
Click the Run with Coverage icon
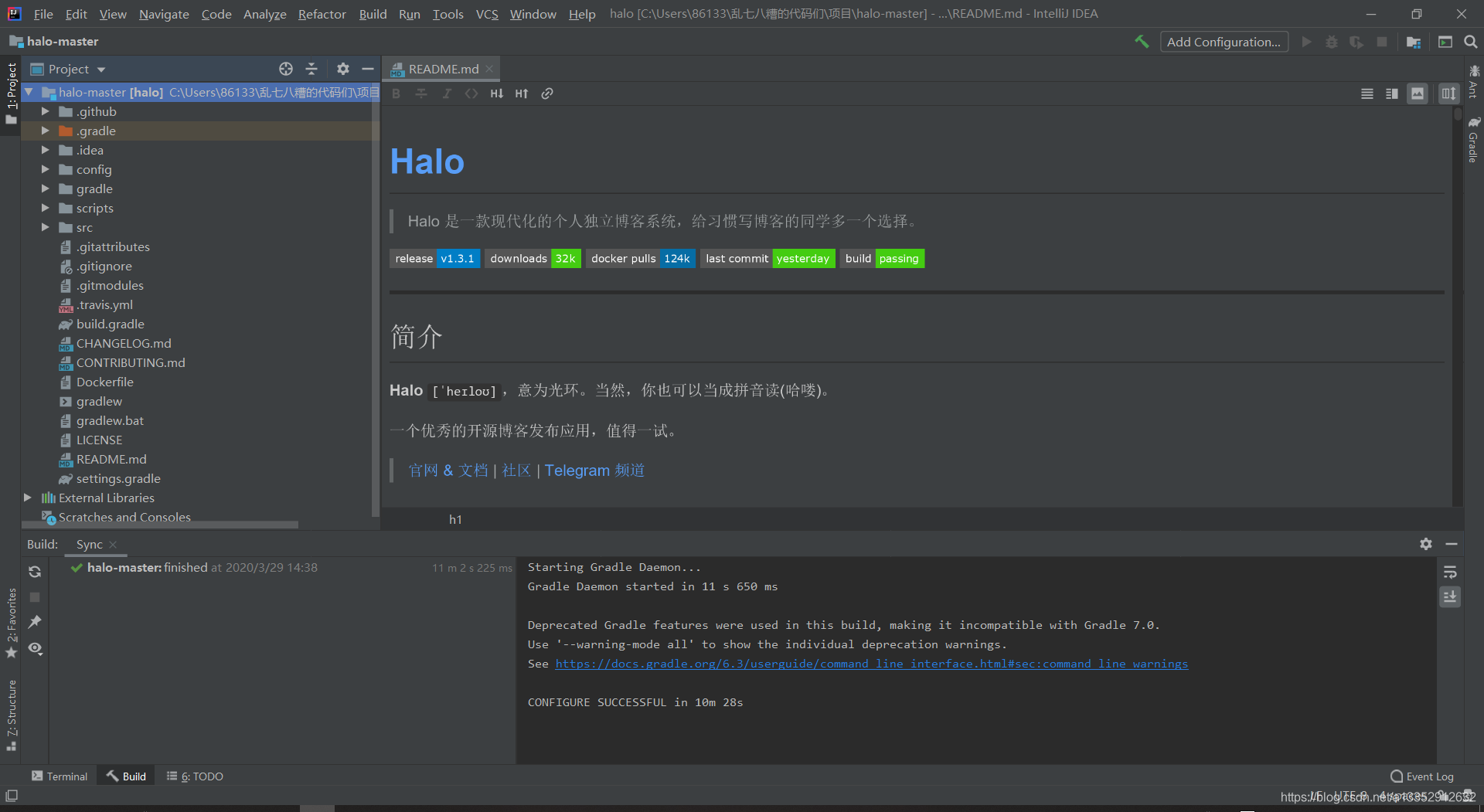(x=1356, y=42)
